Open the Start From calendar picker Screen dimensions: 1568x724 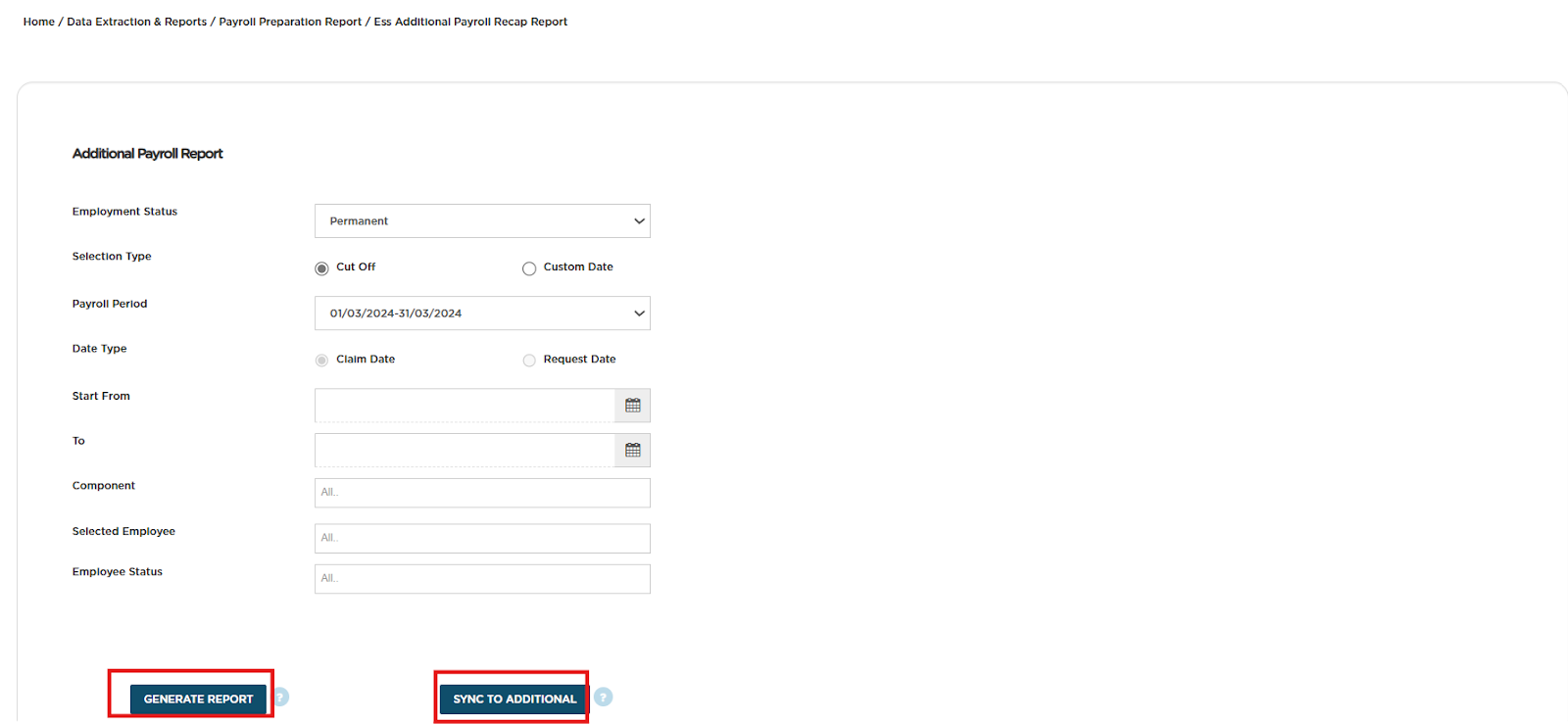pyautogui.click(x=632, y=406)
